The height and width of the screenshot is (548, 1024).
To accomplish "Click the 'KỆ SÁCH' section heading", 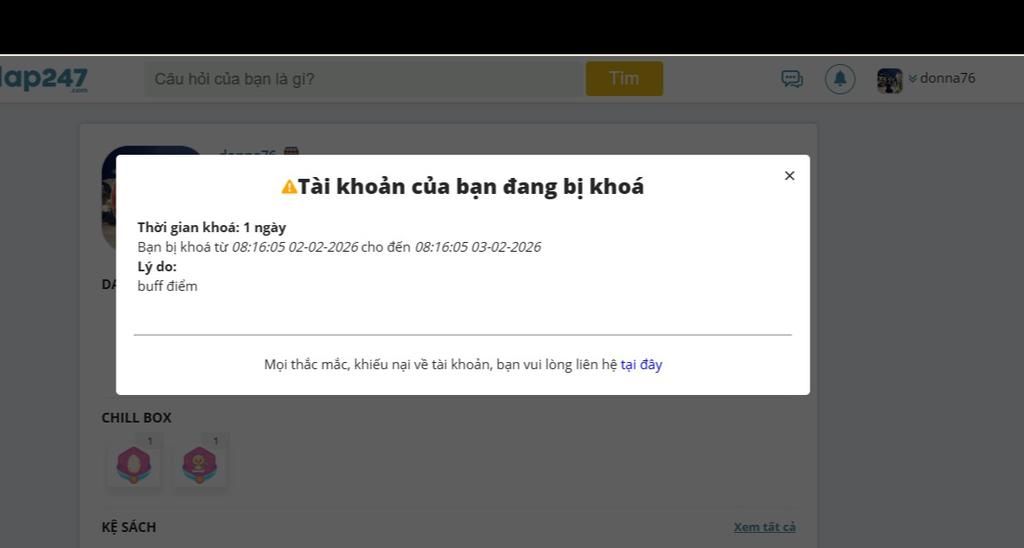I will point(129,527).
